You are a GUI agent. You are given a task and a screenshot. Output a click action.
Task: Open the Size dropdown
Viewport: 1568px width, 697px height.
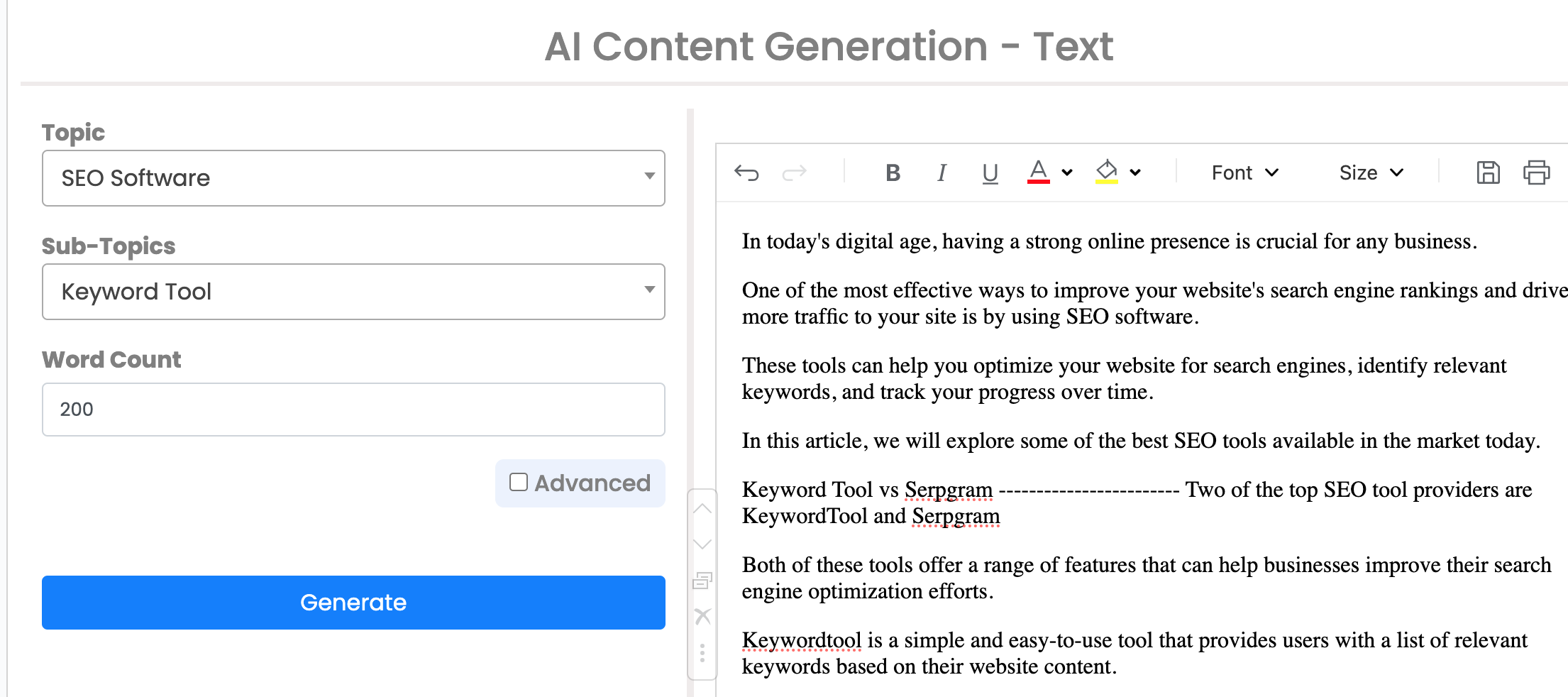1371,172
